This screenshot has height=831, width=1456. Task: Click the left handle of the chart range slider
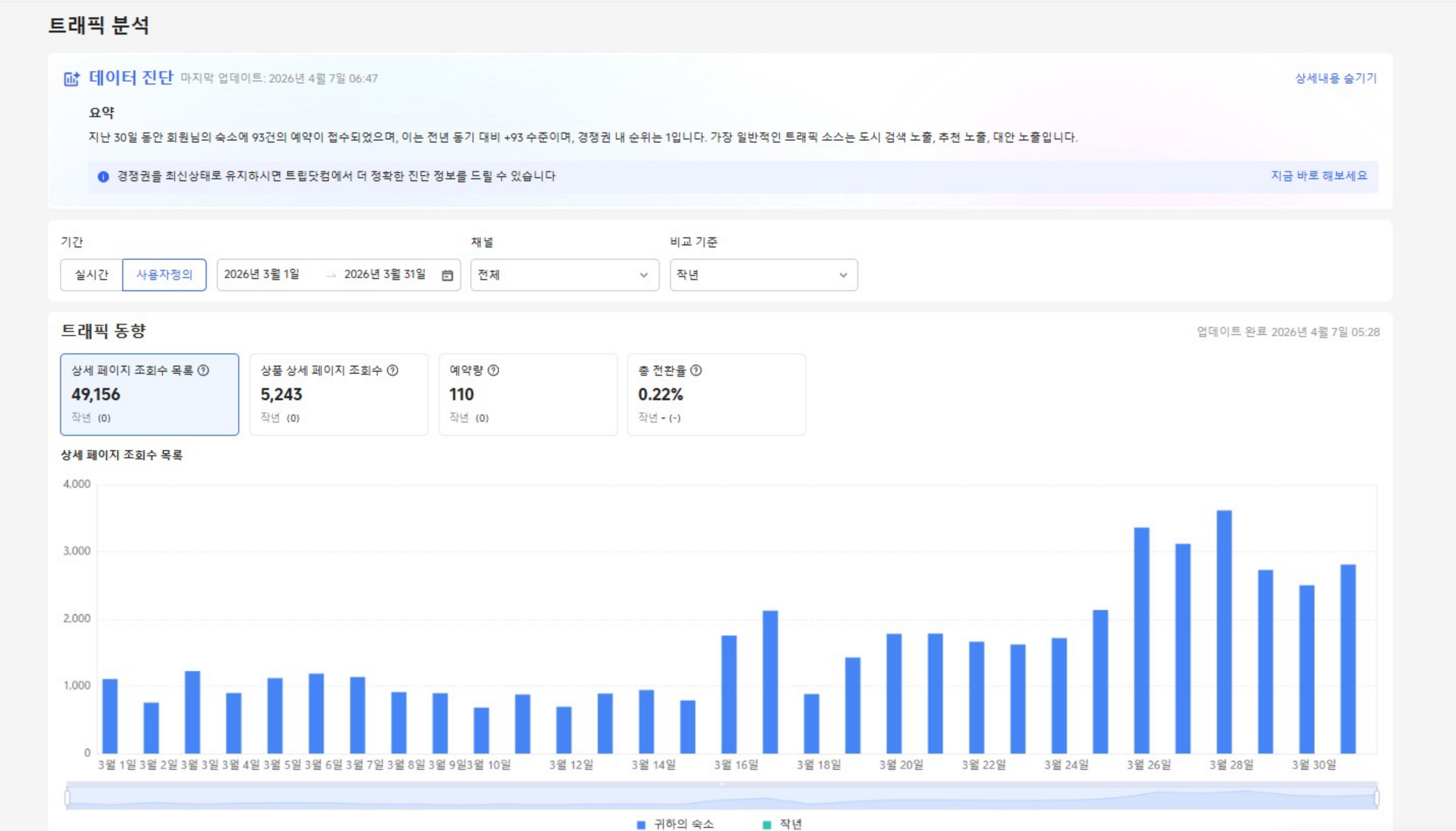[x=67, y=798]
